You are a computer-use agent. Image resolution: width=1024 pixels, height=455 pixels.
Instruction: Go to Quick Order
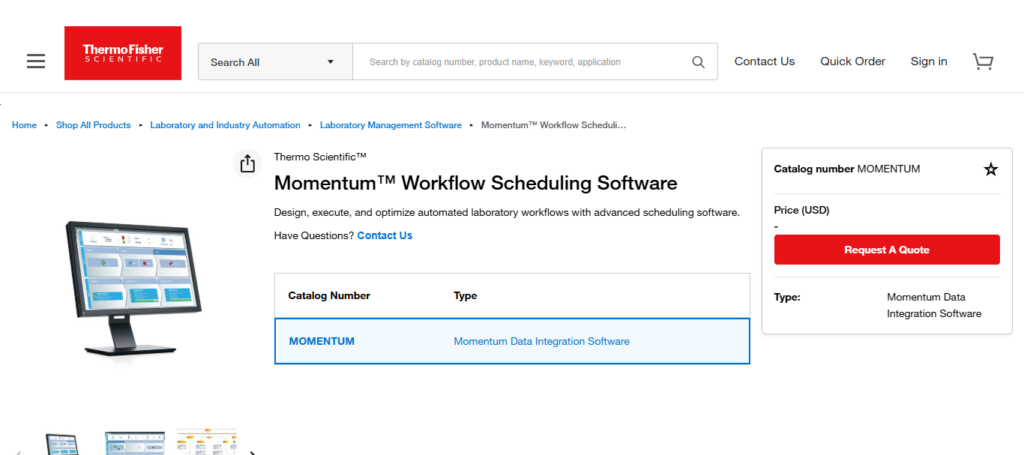pos(853,61)
